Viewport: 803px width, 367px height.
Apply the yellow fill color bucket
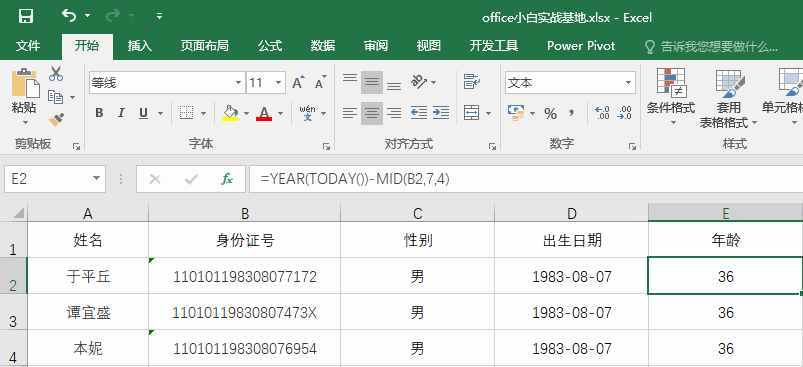230,113
